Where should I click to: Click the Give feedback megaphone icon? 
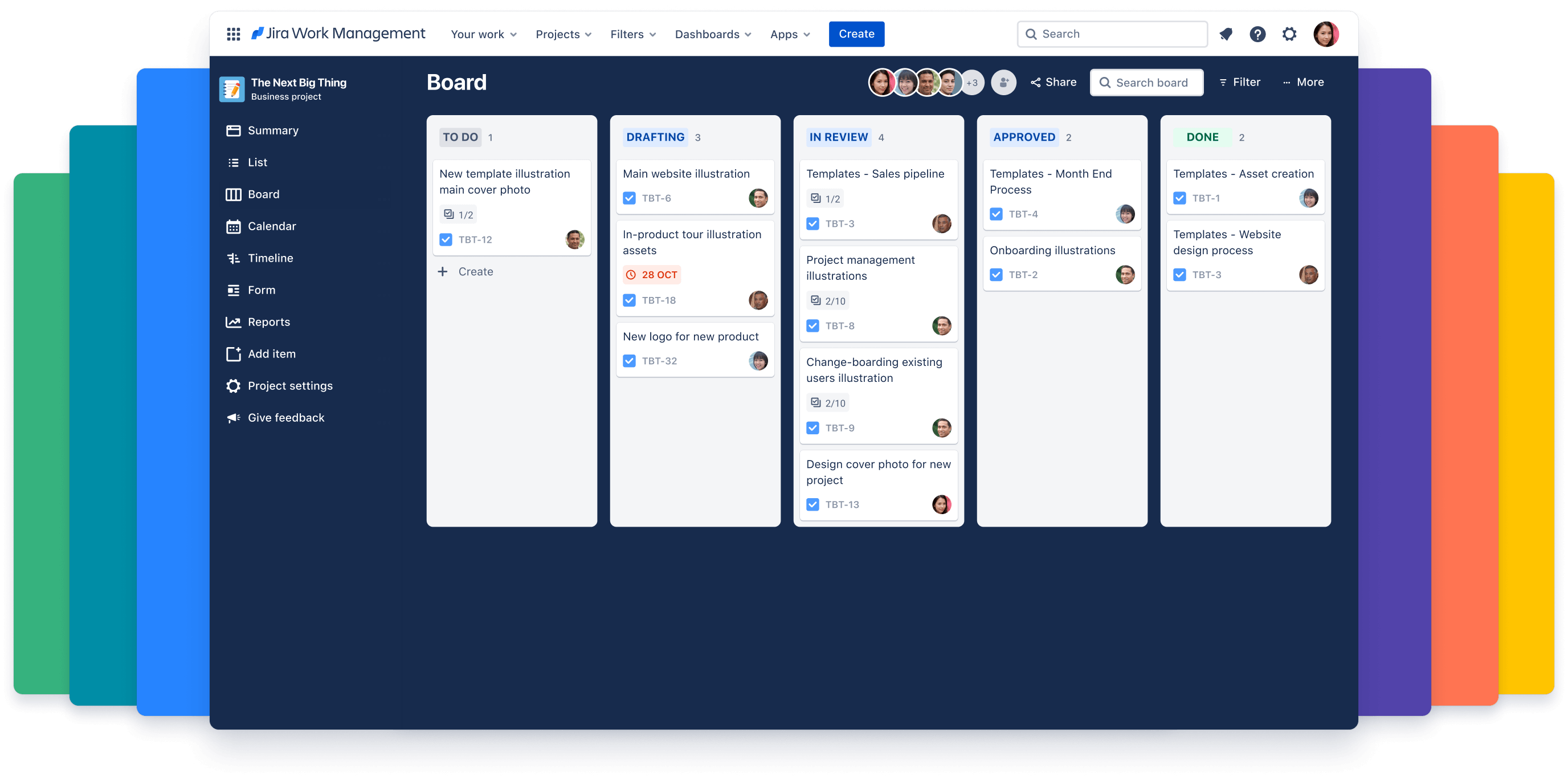(232, 418)
